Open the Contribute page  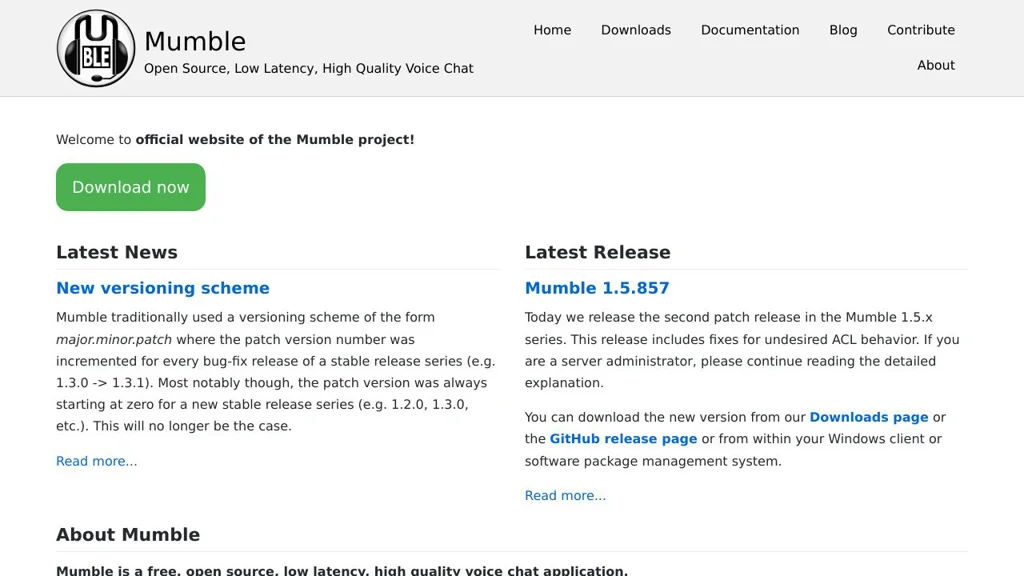pyautogui.click(x=920, y=30)
